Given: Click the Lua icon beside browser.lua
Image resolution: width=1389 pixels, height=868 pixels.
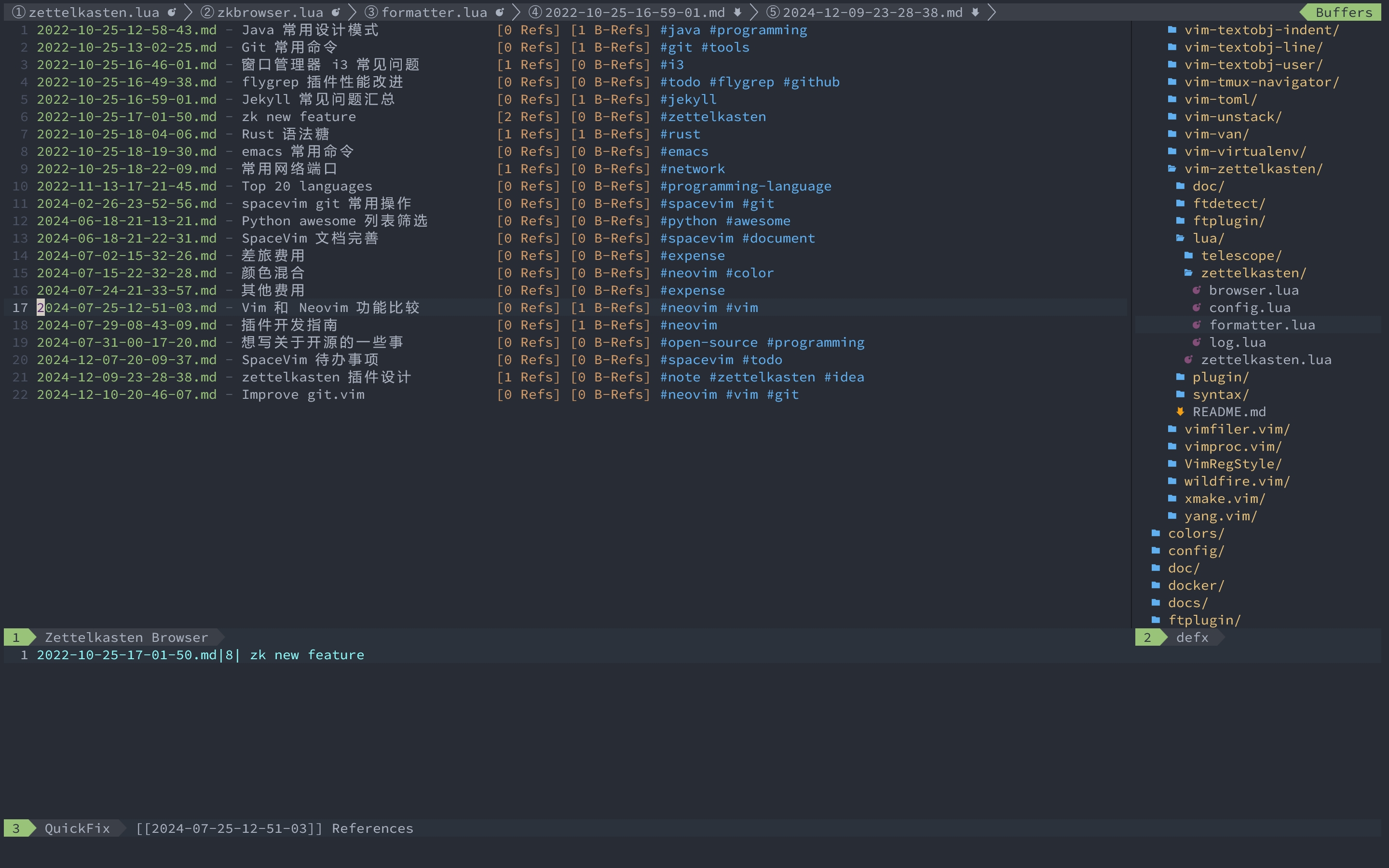Looking at the screenshot, I should click(1196, 290).
